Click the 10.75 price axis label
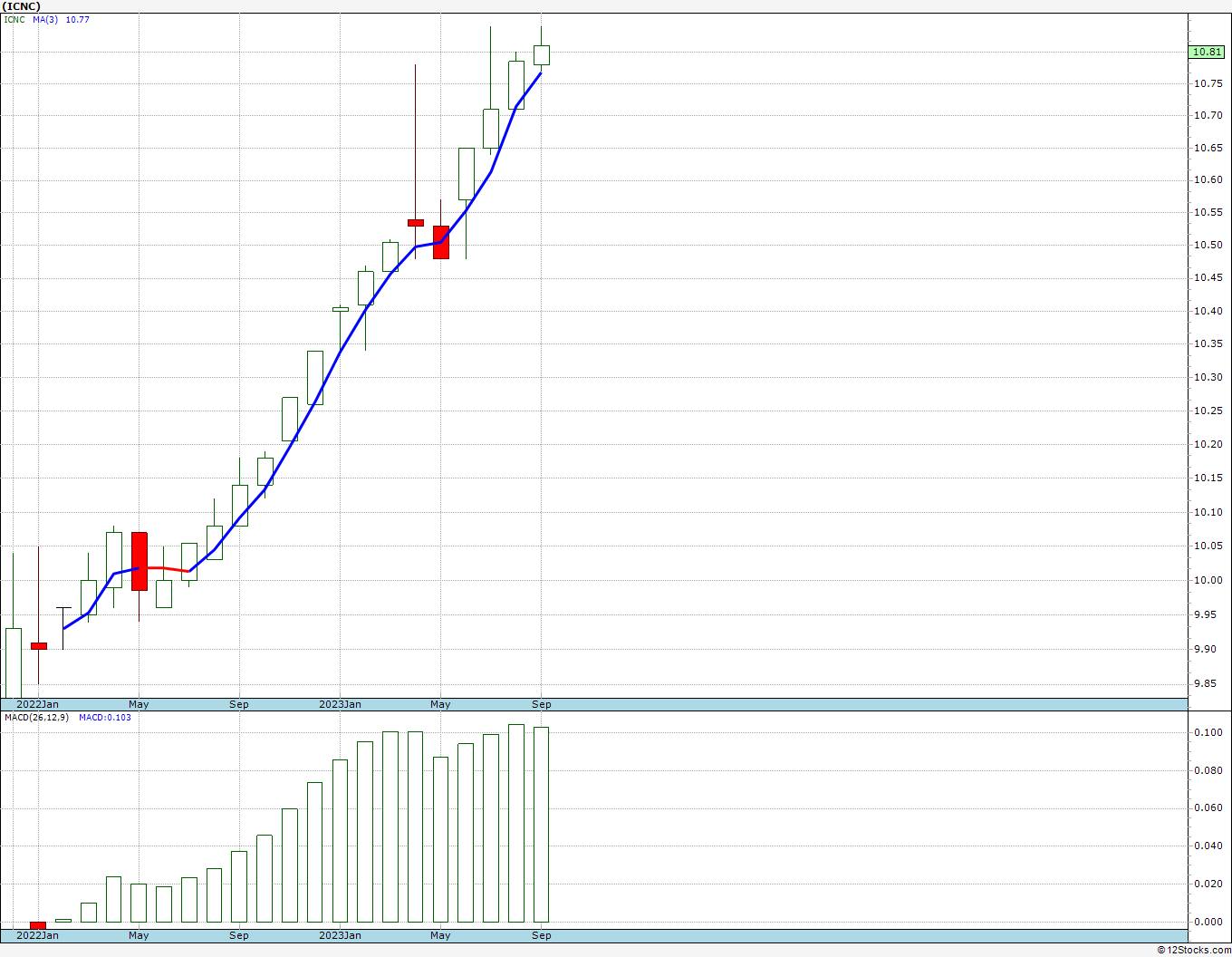 (x=1207, y=83)
